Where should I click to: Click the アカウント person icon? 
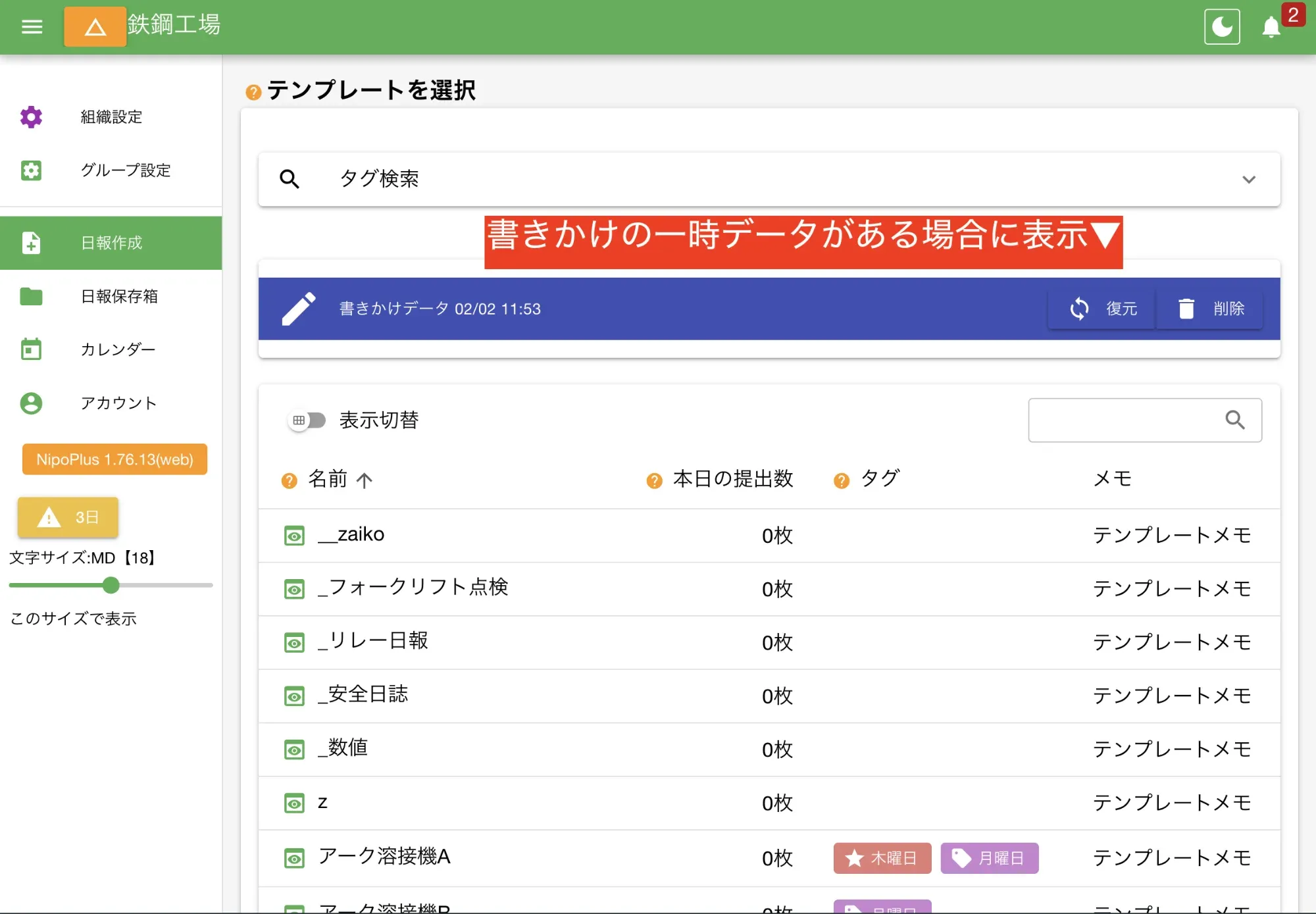(31, 403)
